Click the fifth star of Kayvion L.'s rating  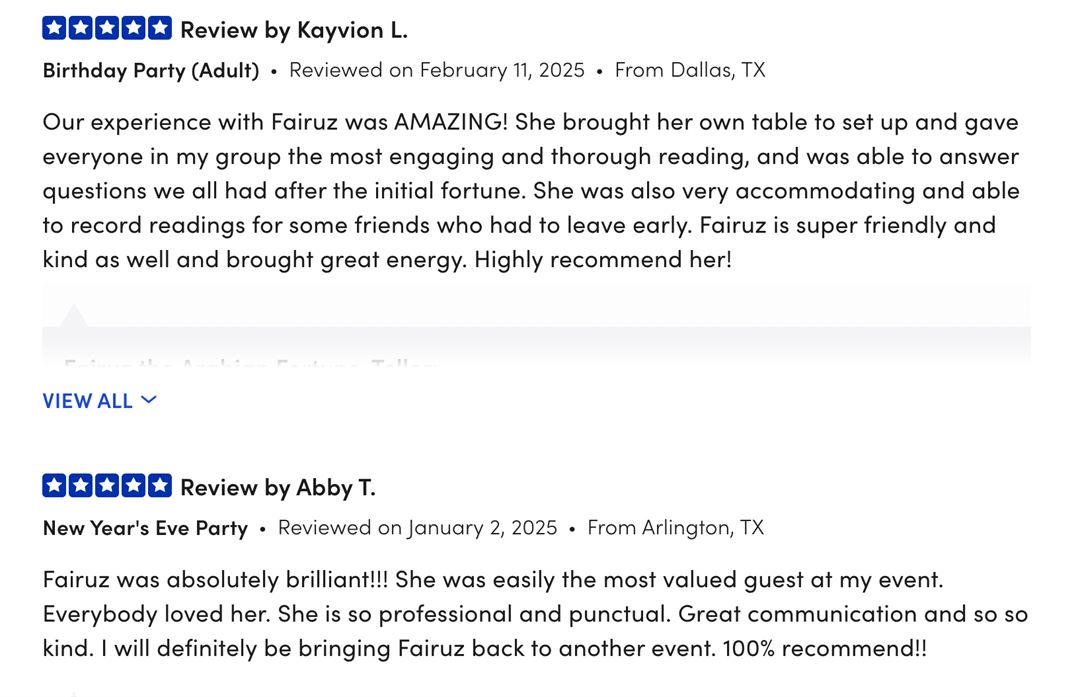coord(160,28)
